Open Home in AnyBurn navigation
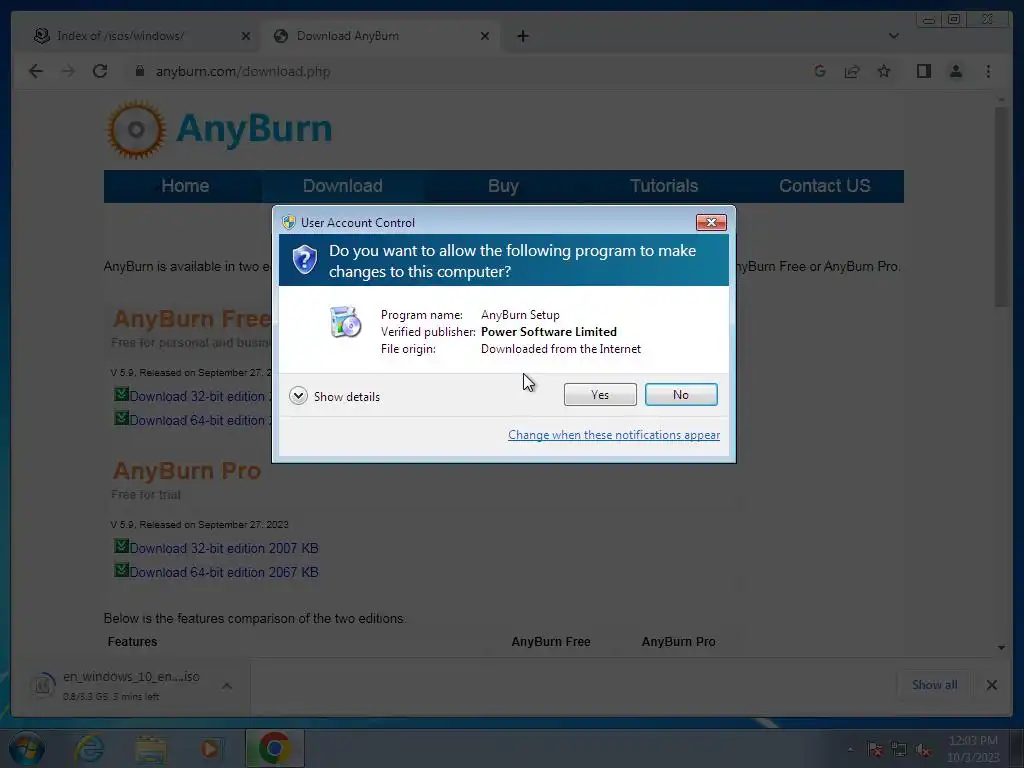 (185, 186)
